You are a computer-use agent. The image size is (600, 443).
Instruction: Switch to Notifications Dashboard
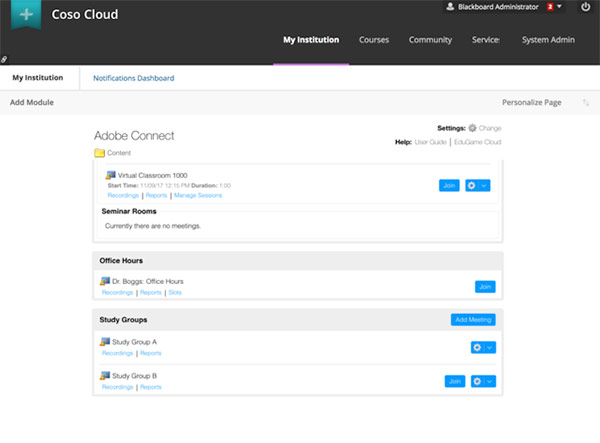(x=134, y=78)
